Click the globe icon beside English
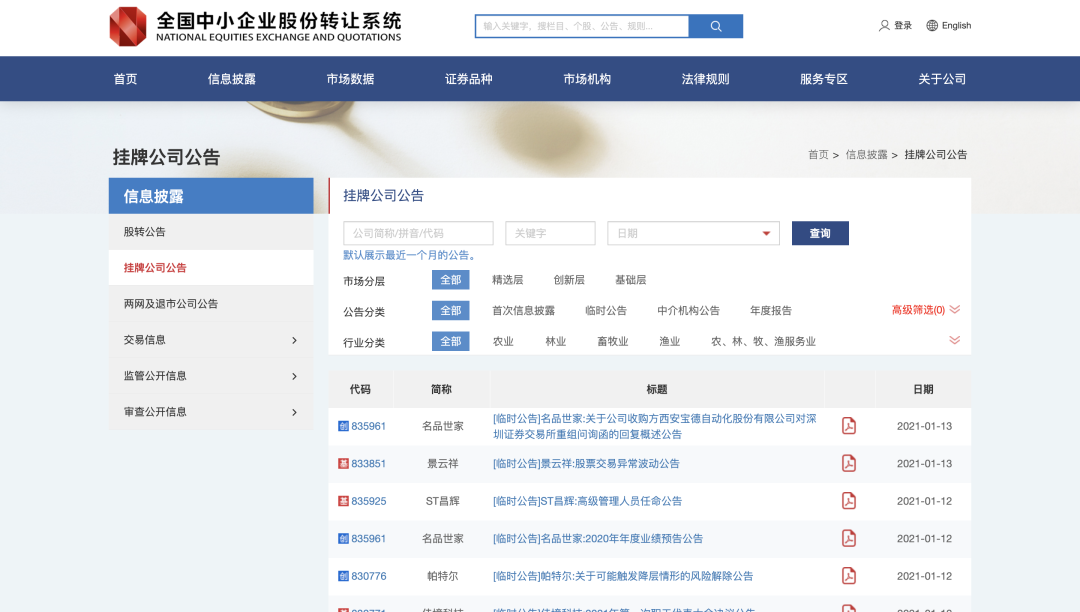This screenshot has height=612, width=1080. click(x=932, y=25)
